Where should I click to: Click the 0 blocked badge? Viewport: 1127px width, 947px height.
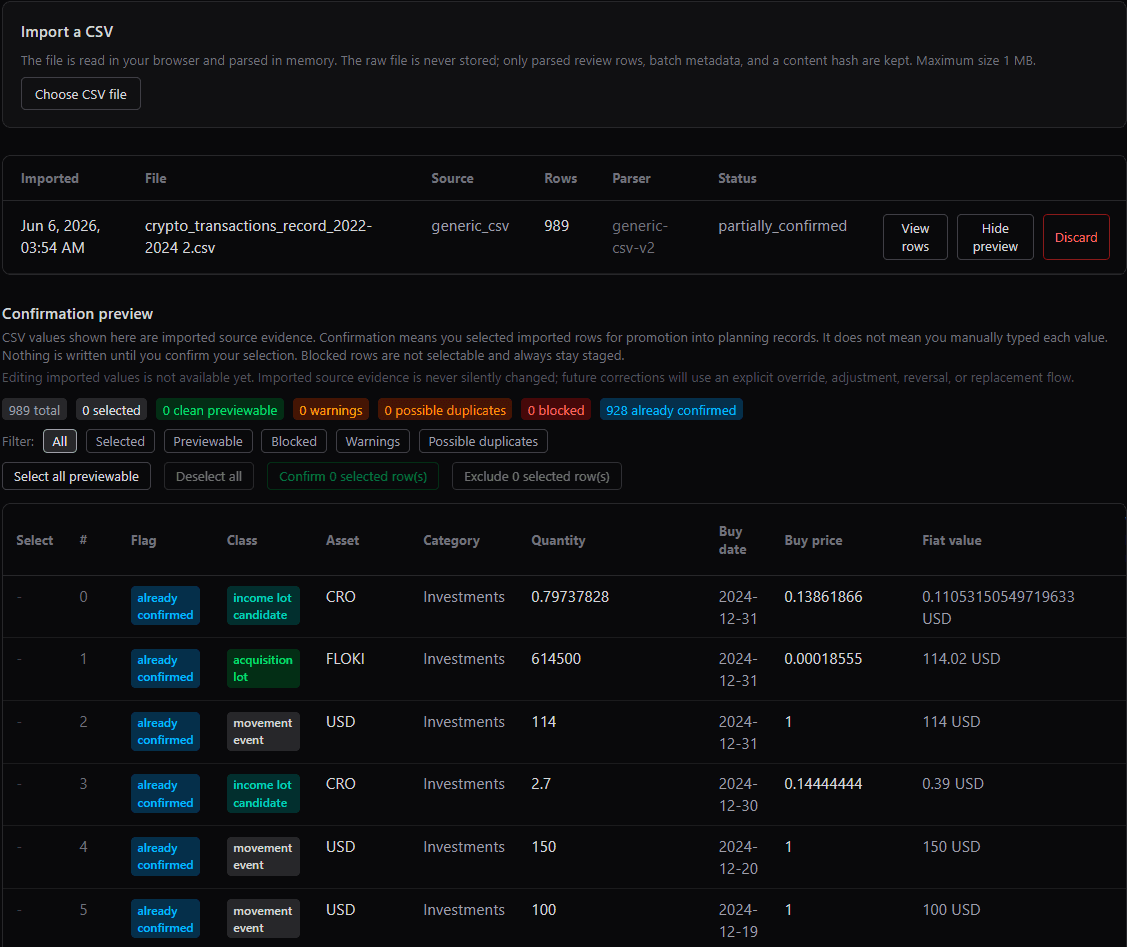coord(556,410)
